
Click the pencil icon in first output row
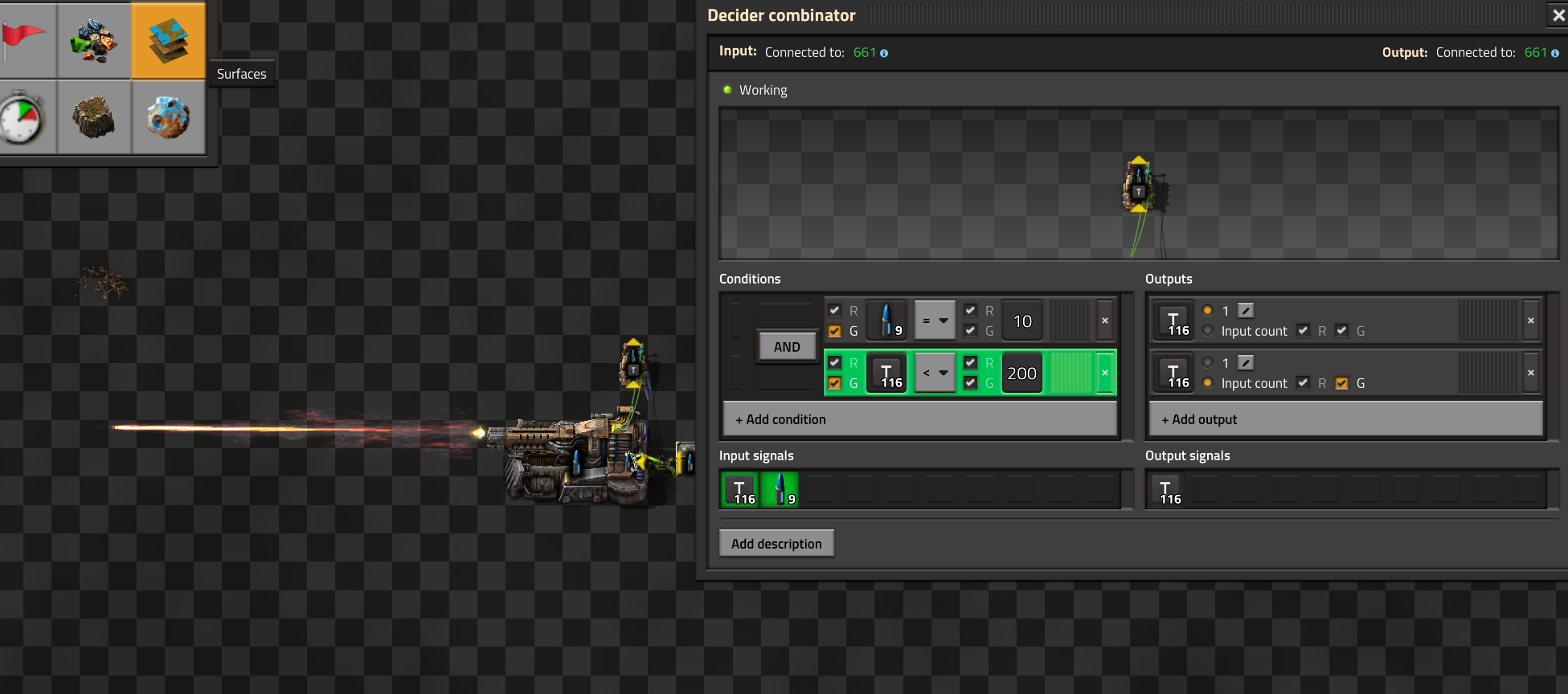tap(1246, 311)
